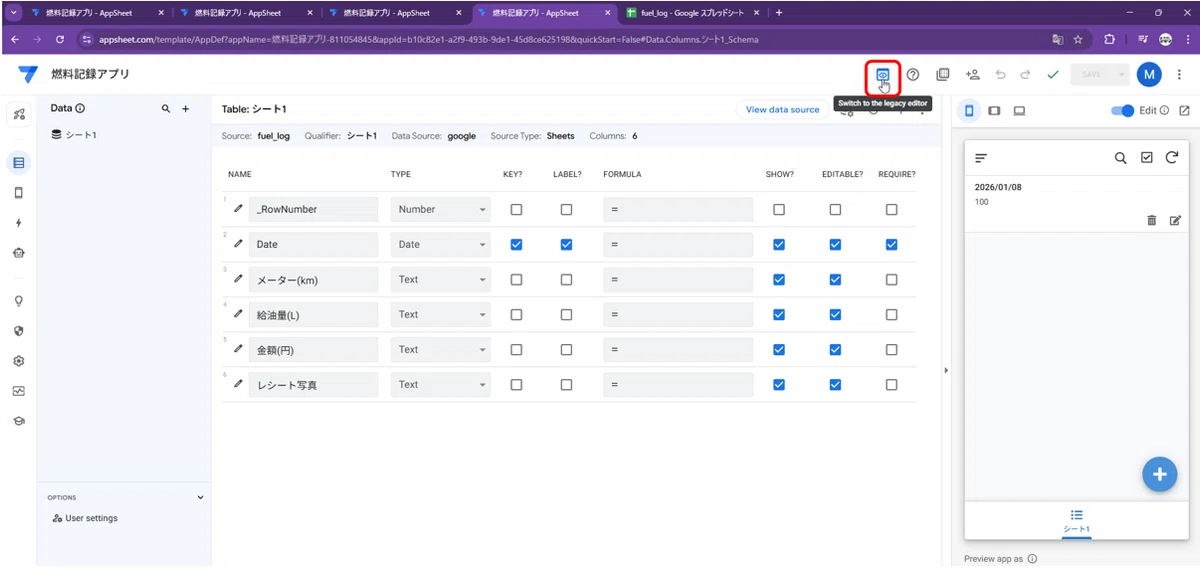The width and height of the screenshot is (1200, 571).
Task: Open type dropdown for _RowNumber column
Action: pyautogui.click(x=441, y=209)
